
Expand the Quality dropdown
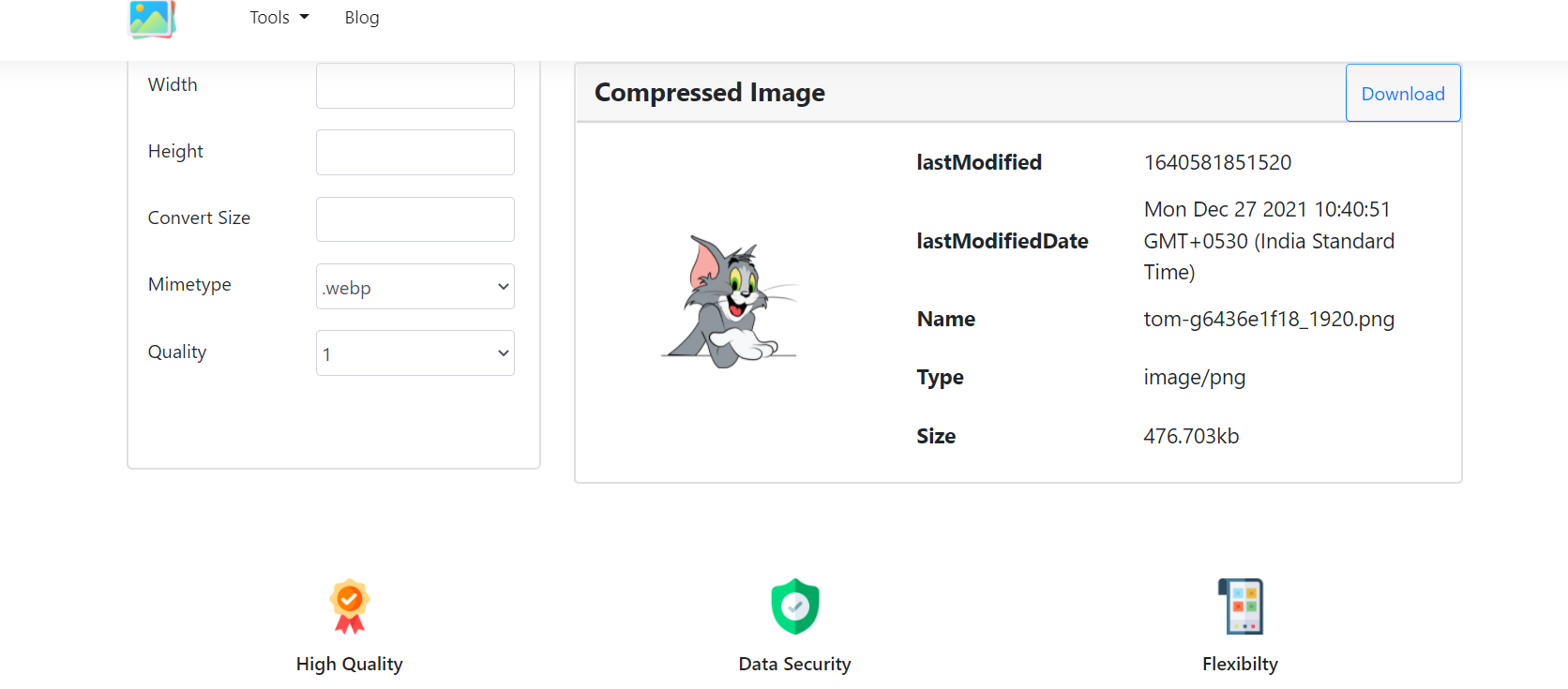[x=415, y=353]
